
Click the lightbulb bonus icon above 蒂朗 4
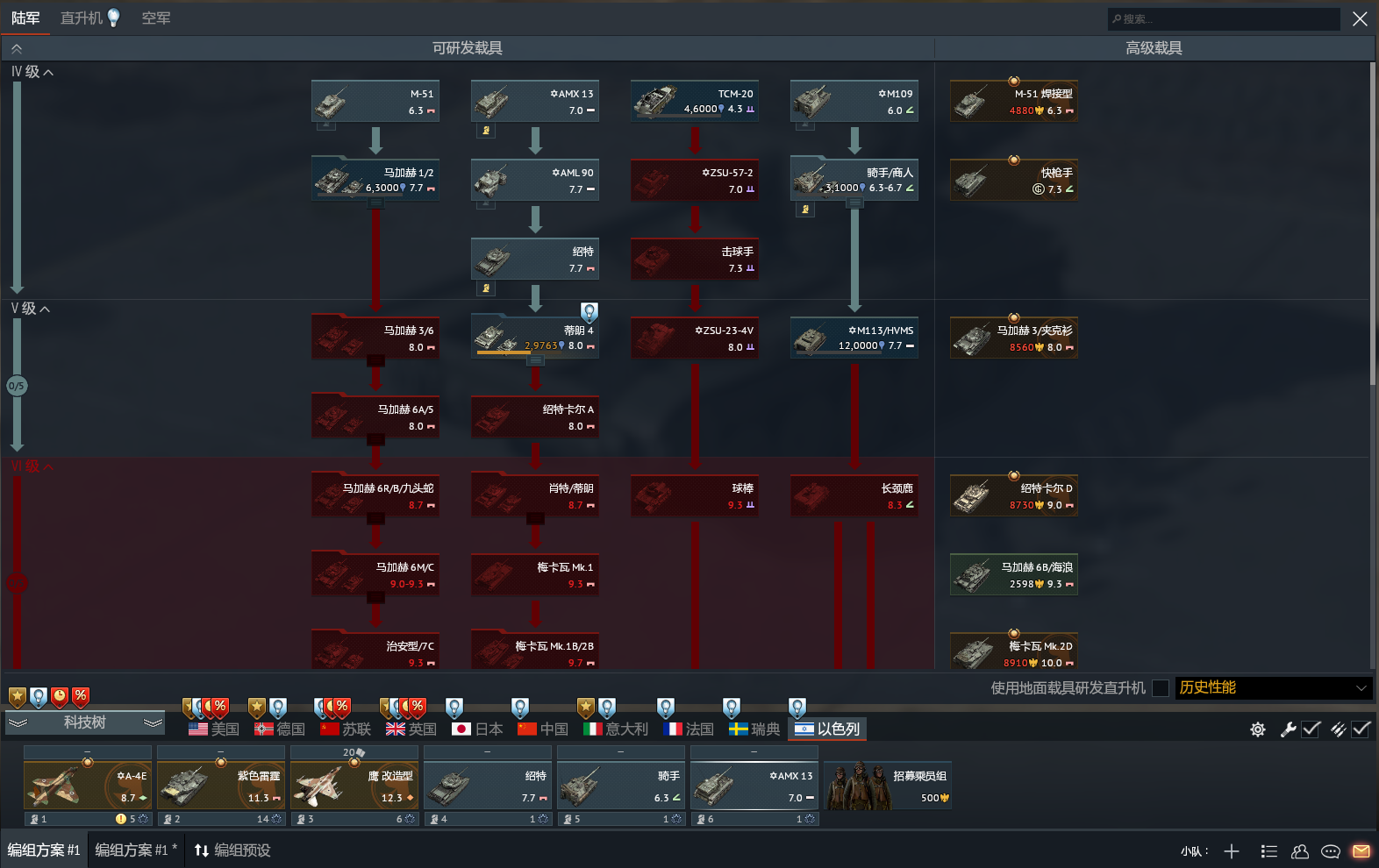tap(589, 311)
